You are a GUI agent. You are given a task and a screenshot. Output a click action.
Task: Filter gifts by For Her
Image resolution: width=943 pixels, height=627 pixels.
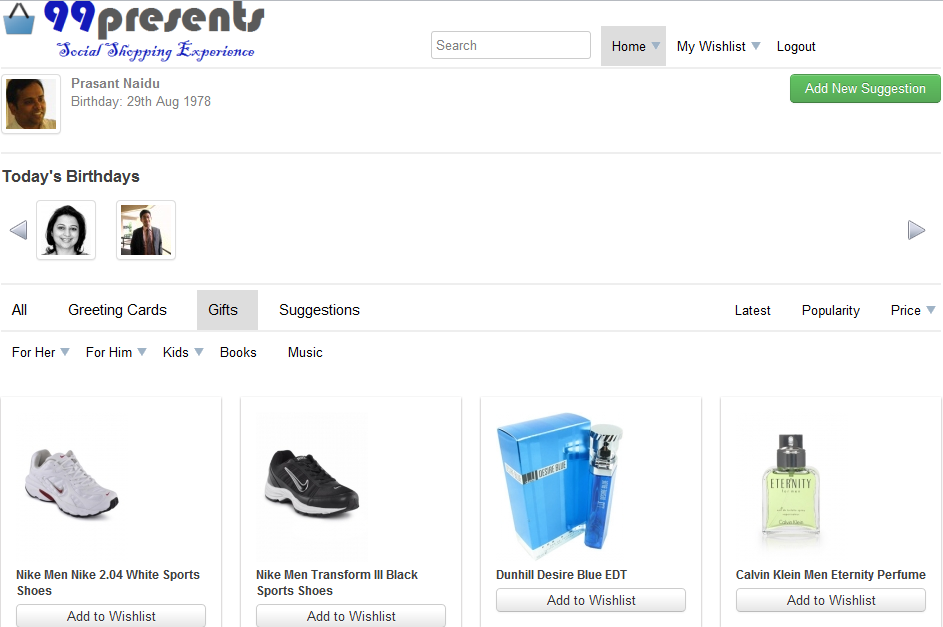(x=34, y=352)
